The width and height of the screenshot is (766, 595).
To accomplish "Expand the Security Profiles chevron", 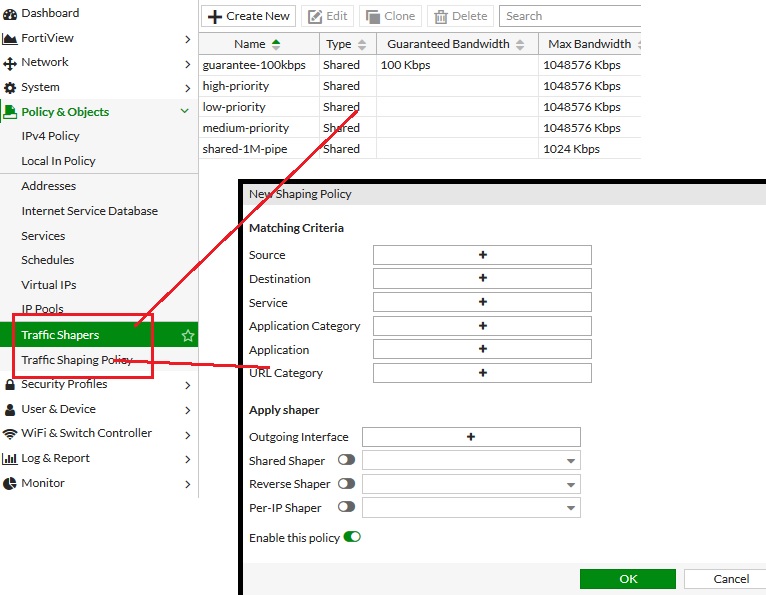I will (x=188, y=385).
